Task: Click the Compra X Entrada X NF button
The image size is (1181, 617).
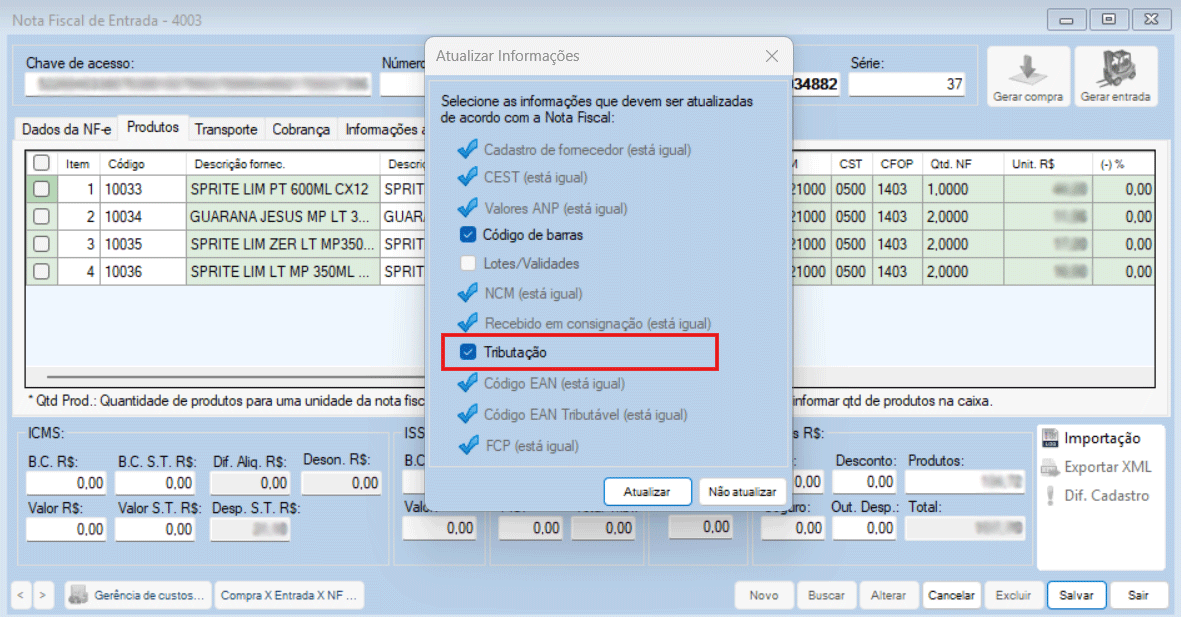Action: [x=289, y=595]
